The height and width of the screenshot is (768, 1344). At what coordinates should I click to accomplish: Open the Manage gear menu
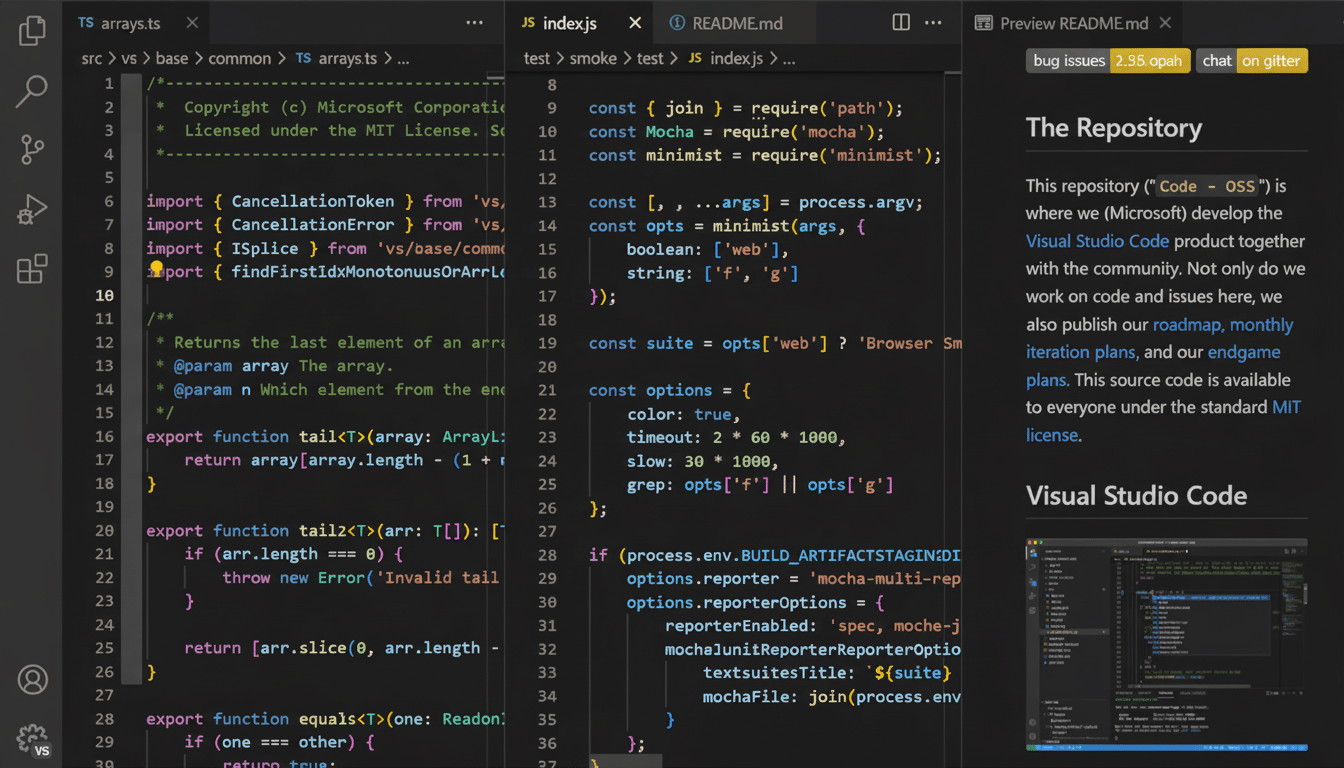click(x=32, y=735)
